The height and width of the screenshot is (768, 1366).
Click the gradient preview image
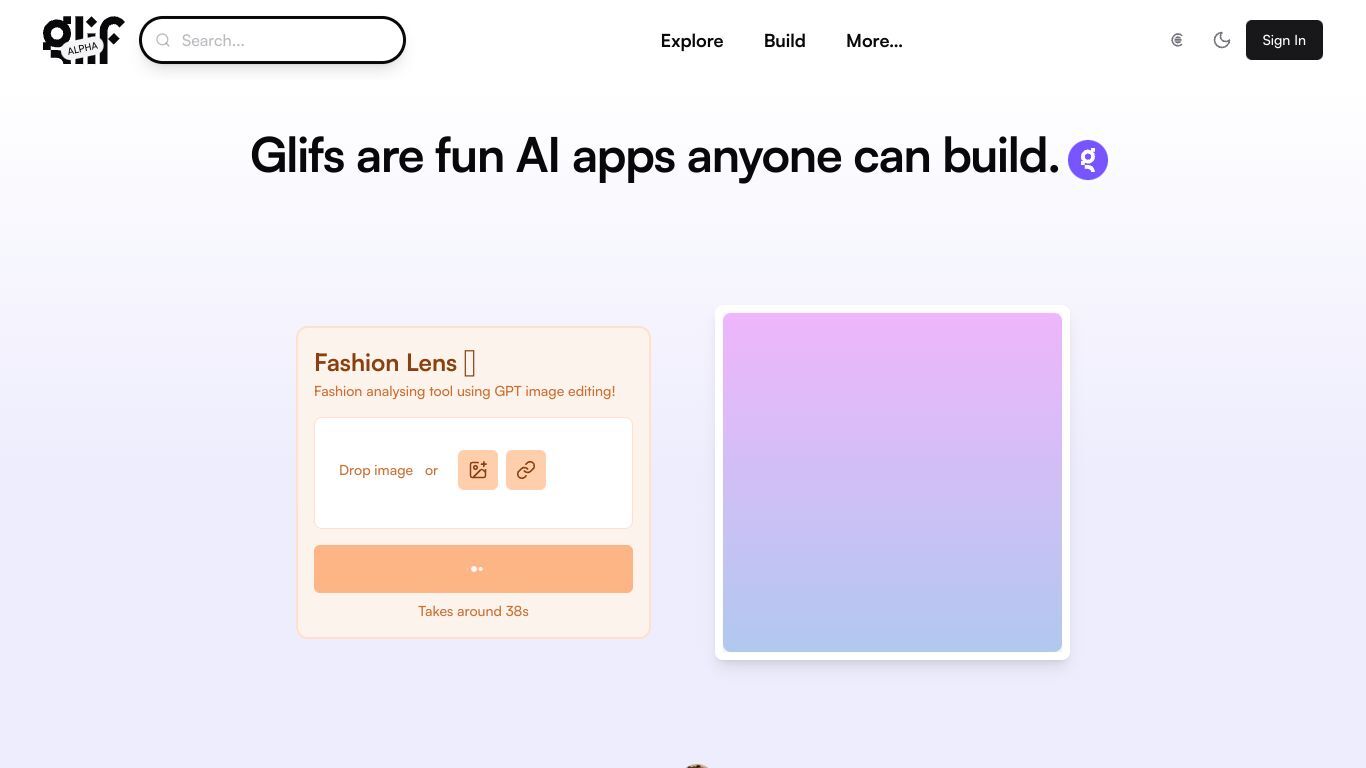(x=892, y=482)
